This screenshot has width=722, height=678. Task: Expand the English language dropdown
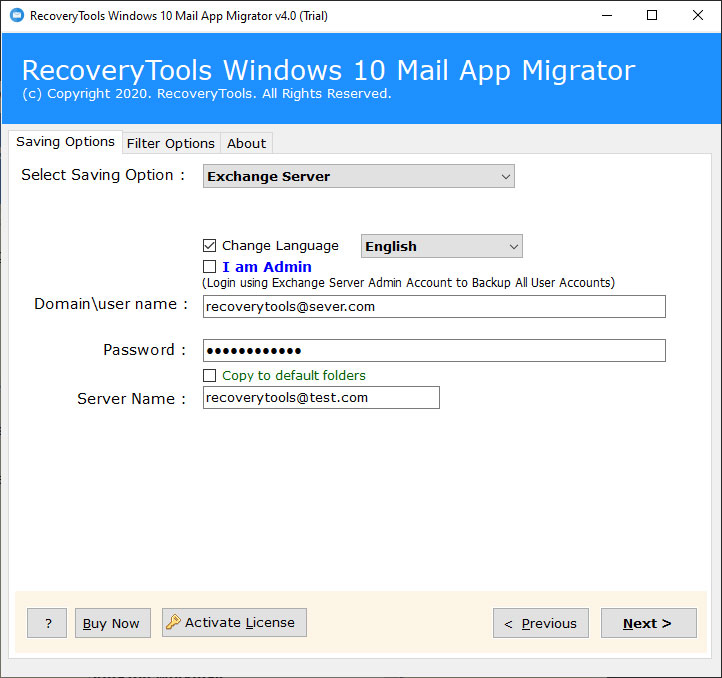tap(442, 246)
